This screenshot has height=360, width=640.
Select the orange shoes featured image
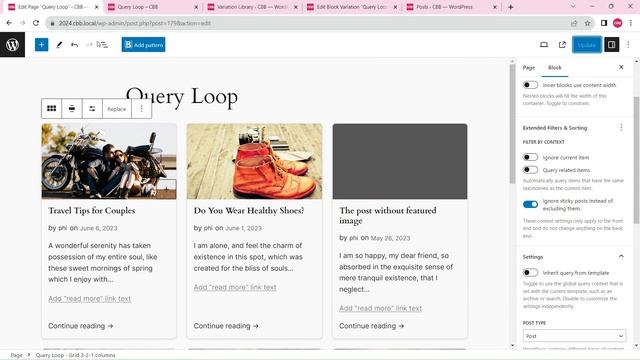click(254, 162)
